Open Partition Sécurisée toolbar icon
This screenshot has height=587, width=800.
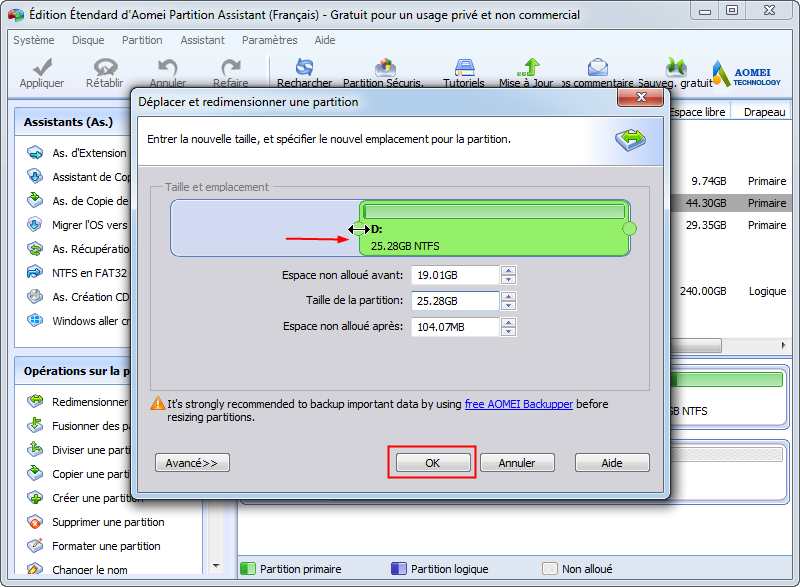pyautogui.click(x=385, y=67)
